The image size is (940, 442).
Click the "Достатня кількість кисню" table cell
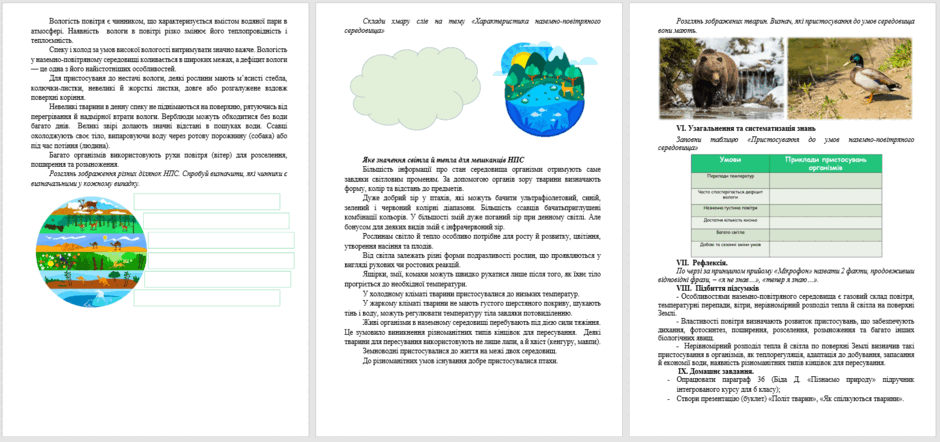coord(730,222)
